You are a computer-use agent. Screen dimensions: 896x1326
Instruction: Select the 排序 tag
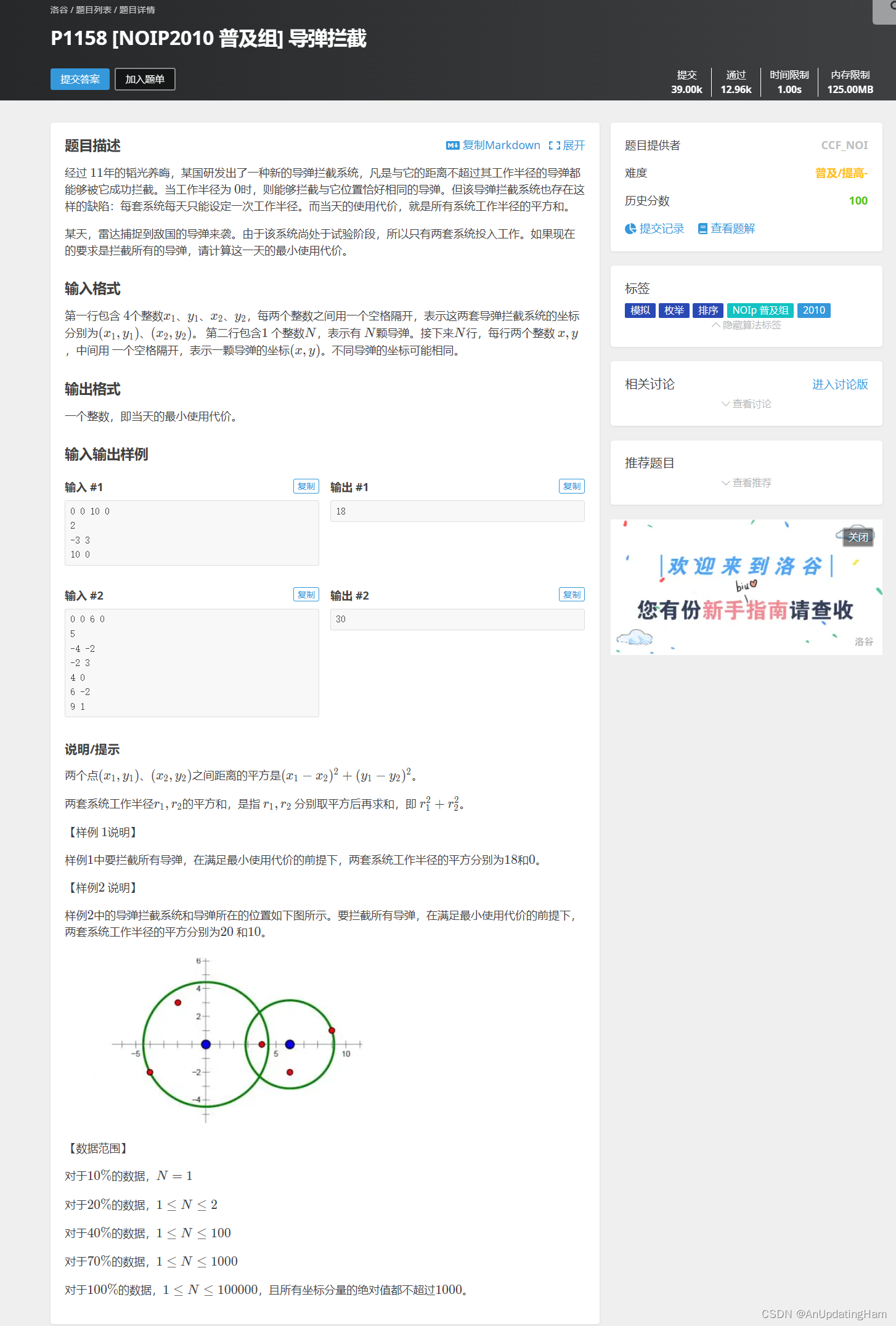708,311
